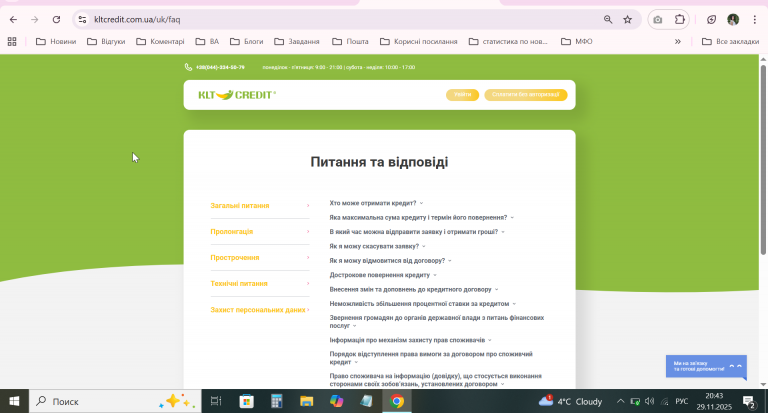Select the 'Прострочення' category
Viewport: 768px width, 413px height.
pos(260,258)
